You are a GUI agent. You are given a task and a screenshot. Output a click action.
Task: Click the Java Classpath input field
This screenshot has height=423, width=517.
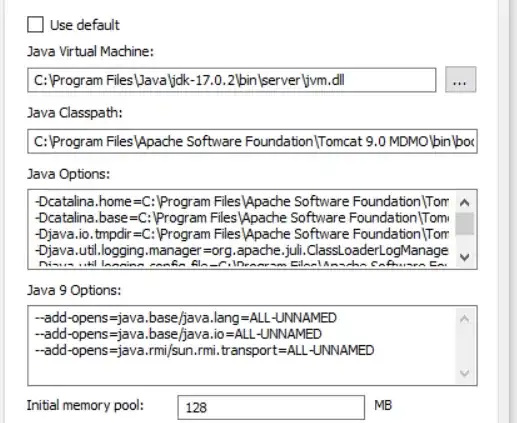point(252,141)
